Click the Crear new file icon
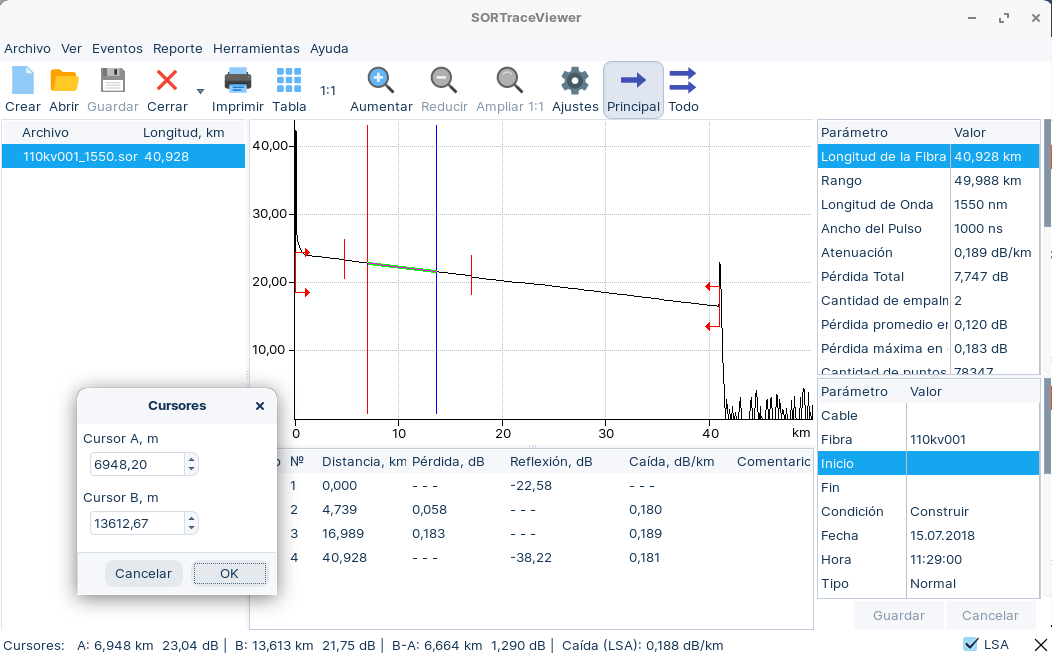Viewport: 1052px width, 658px height. tap(22, 81)
